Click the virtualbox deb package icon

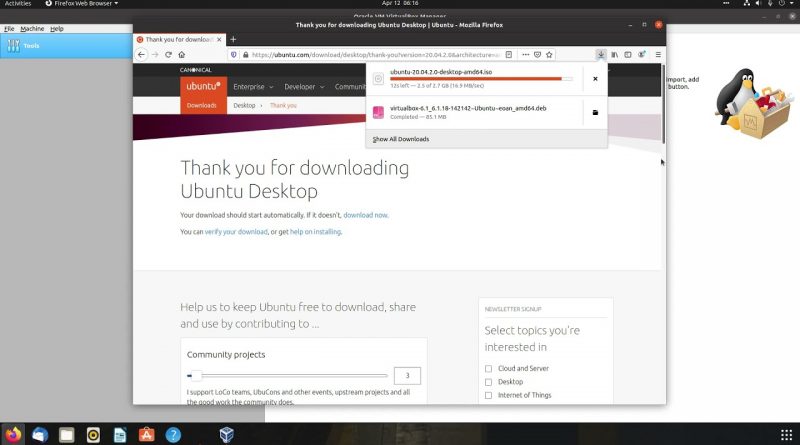click(x=378, y=112)
